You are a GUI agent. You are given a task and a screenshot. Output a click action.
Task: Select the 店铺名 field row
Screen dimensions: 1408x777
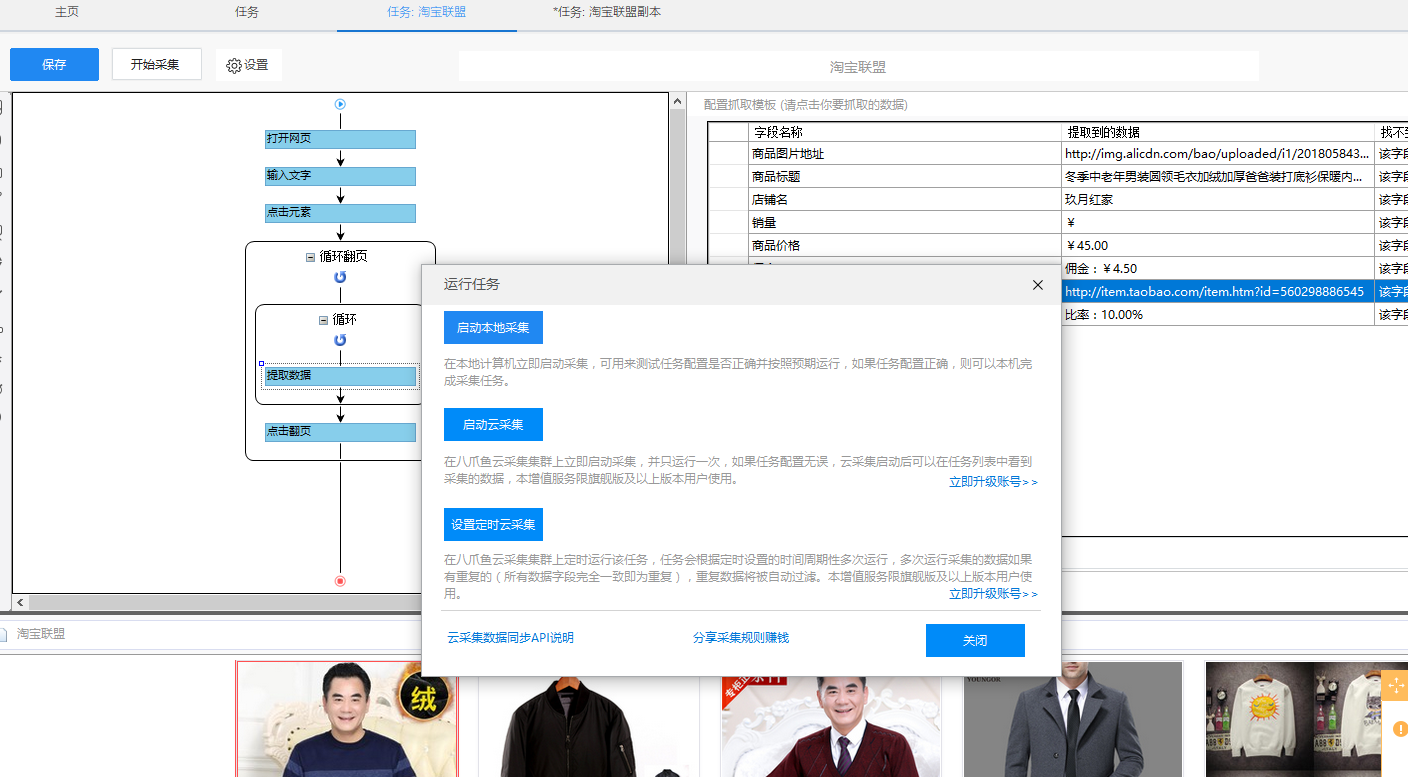tap(904, 200)
